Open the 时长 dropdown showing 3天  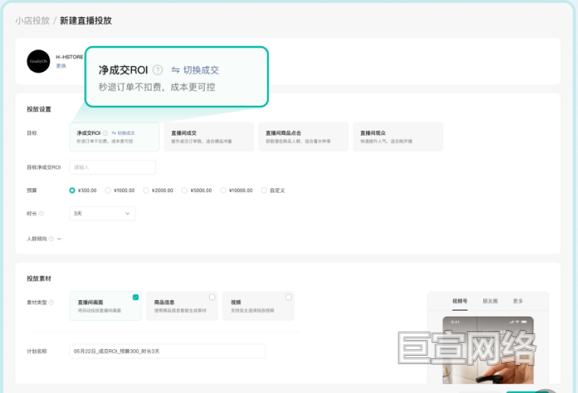[x=102, y=213]
